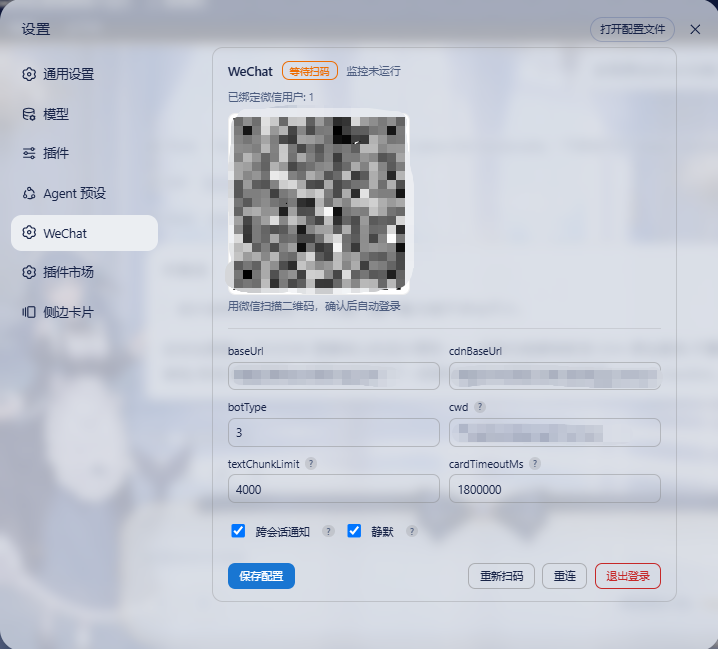Close the settings dialog with the X
Viewport: 718px width, 649px height.
pos(695,29)
